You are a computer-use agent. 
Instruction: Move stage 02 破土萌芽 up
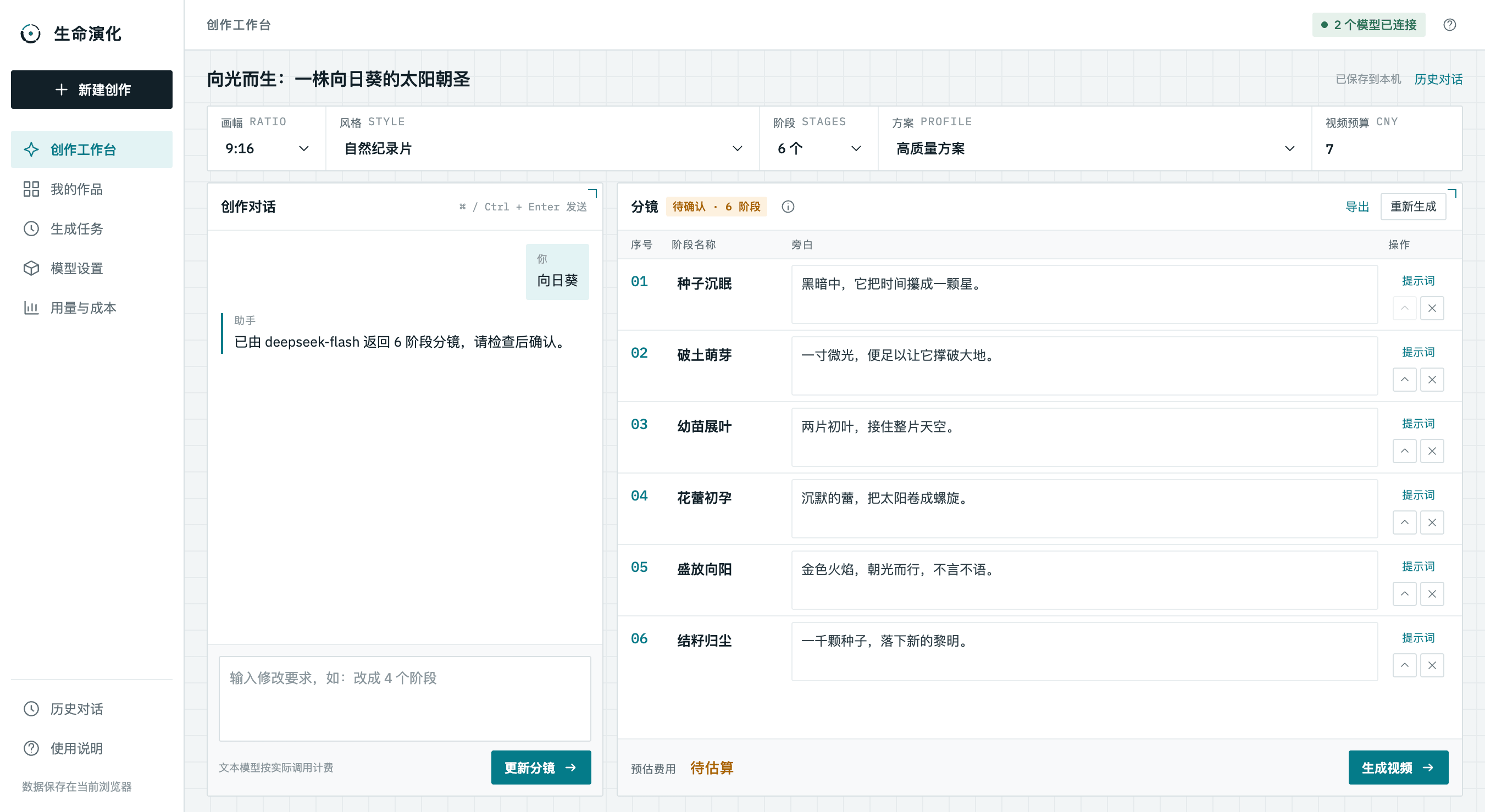[x=1404, y=380]
